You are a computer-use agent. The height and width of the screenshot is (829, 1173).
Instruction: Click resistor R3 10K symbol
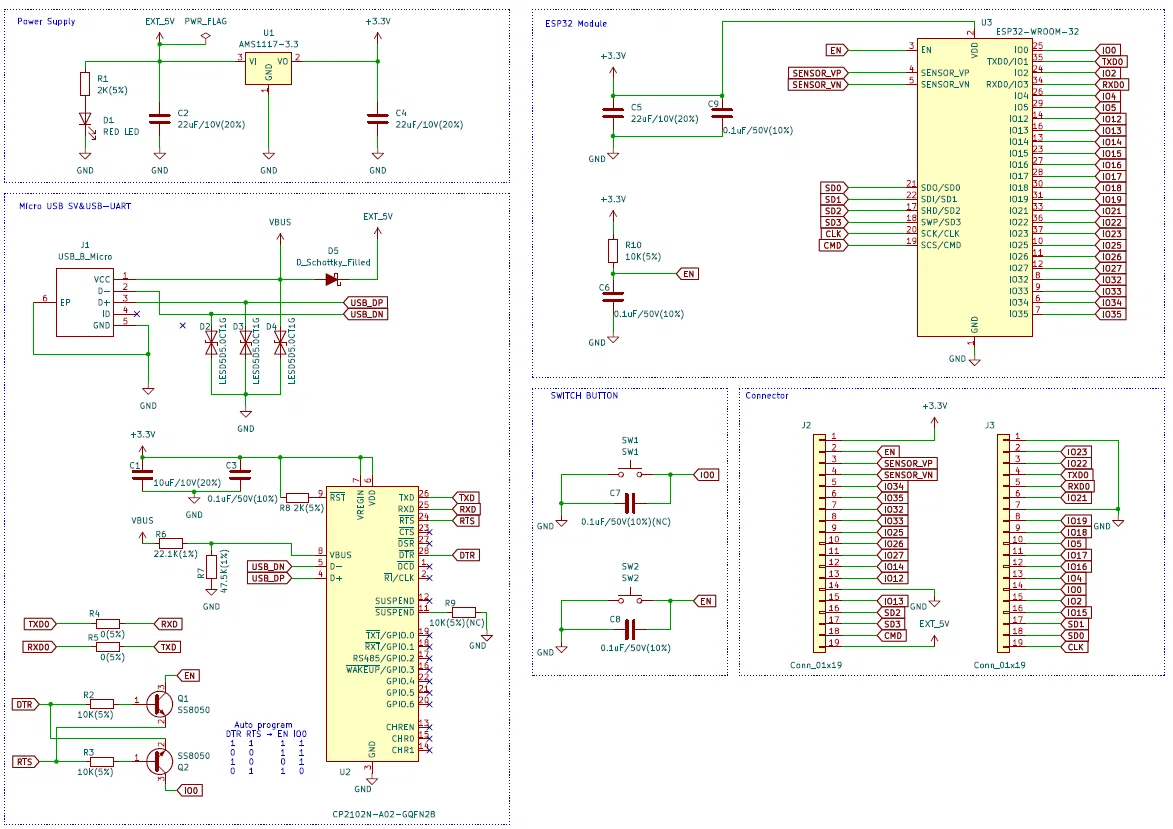coord(102,762)
